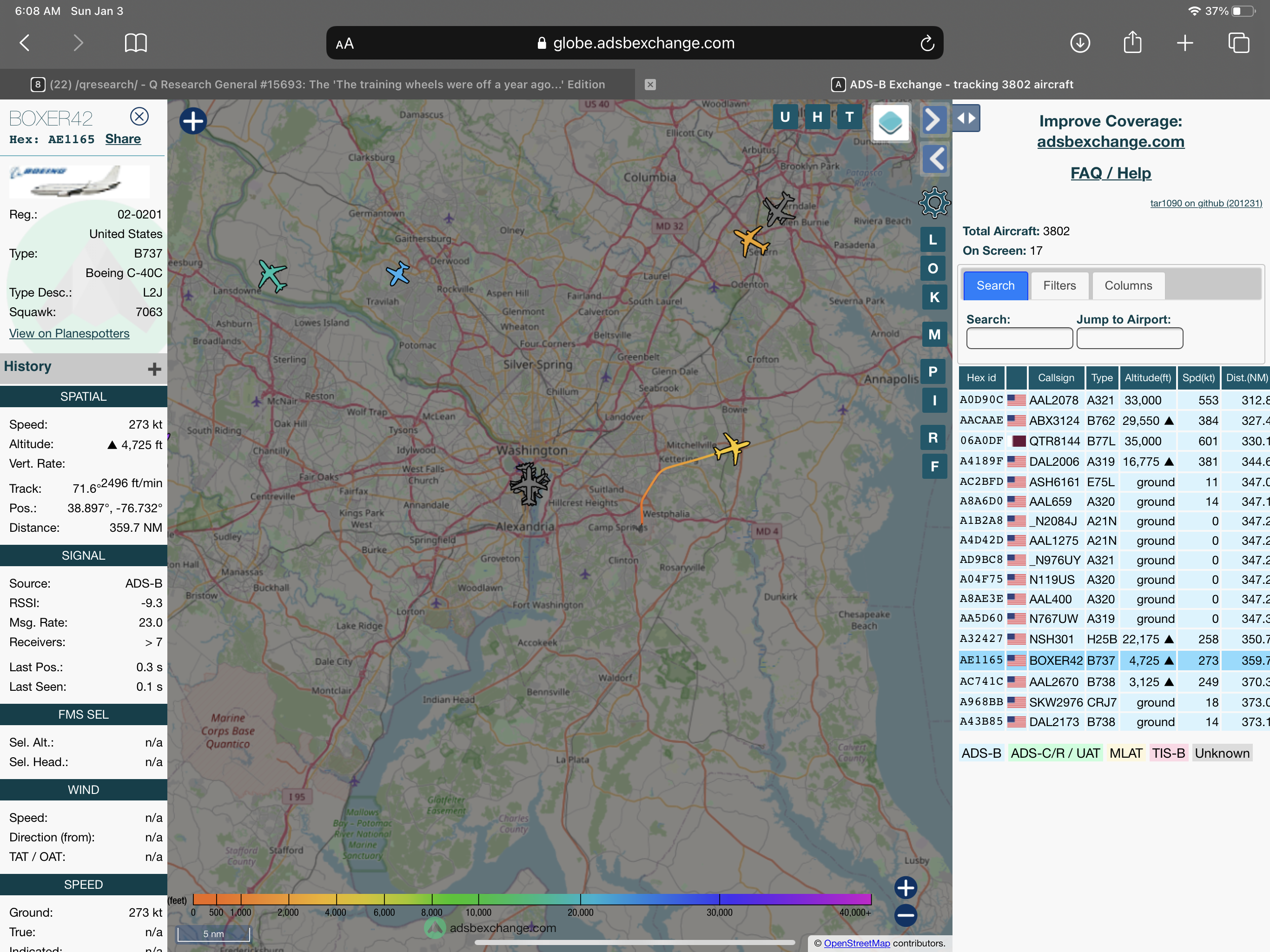The width and height of the screenshot is (1270, 952).
Task: Sort table by Hex id column
Action: point(981,377)
